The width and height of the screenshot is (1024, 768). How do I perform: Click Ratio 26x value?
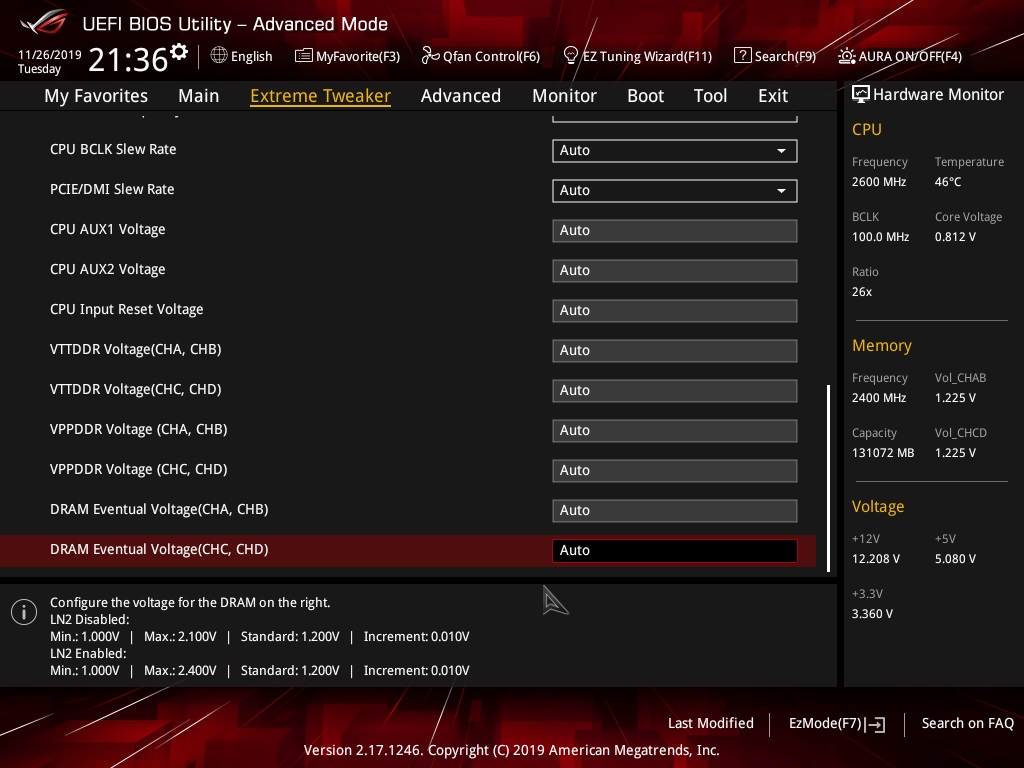[x=861, y=291]
